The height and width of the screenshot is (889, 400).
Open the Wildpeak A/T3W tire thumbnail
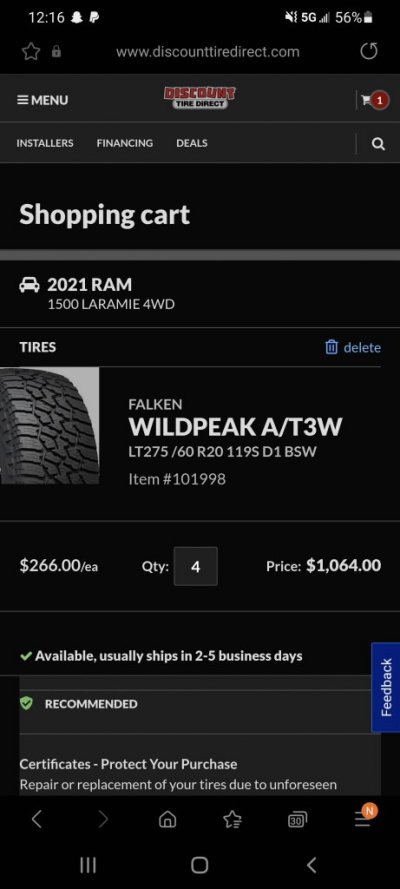click(x=49, y=426)
